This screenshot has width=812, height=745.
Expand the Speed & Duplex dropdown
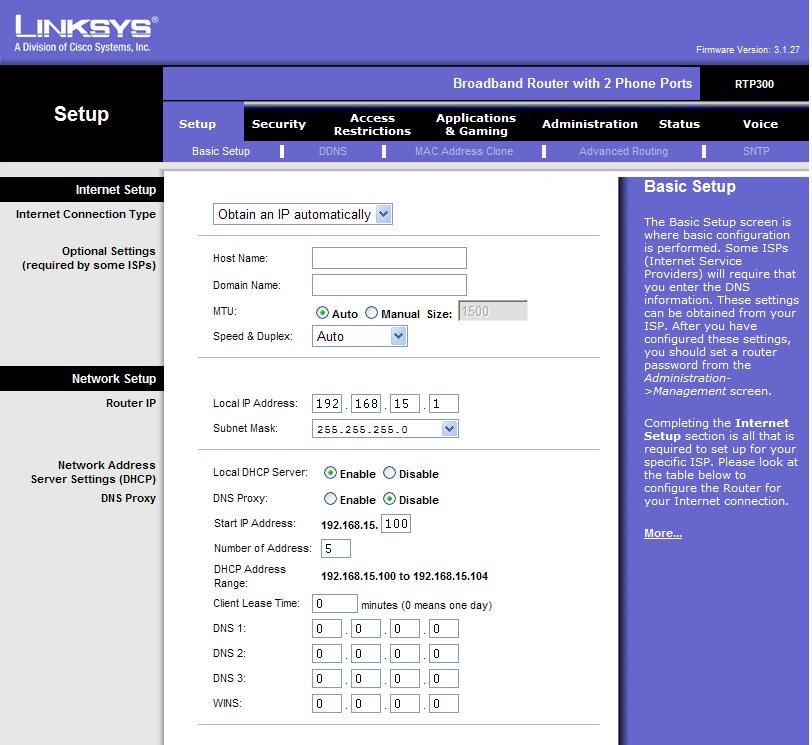click(x=359, y=336)
